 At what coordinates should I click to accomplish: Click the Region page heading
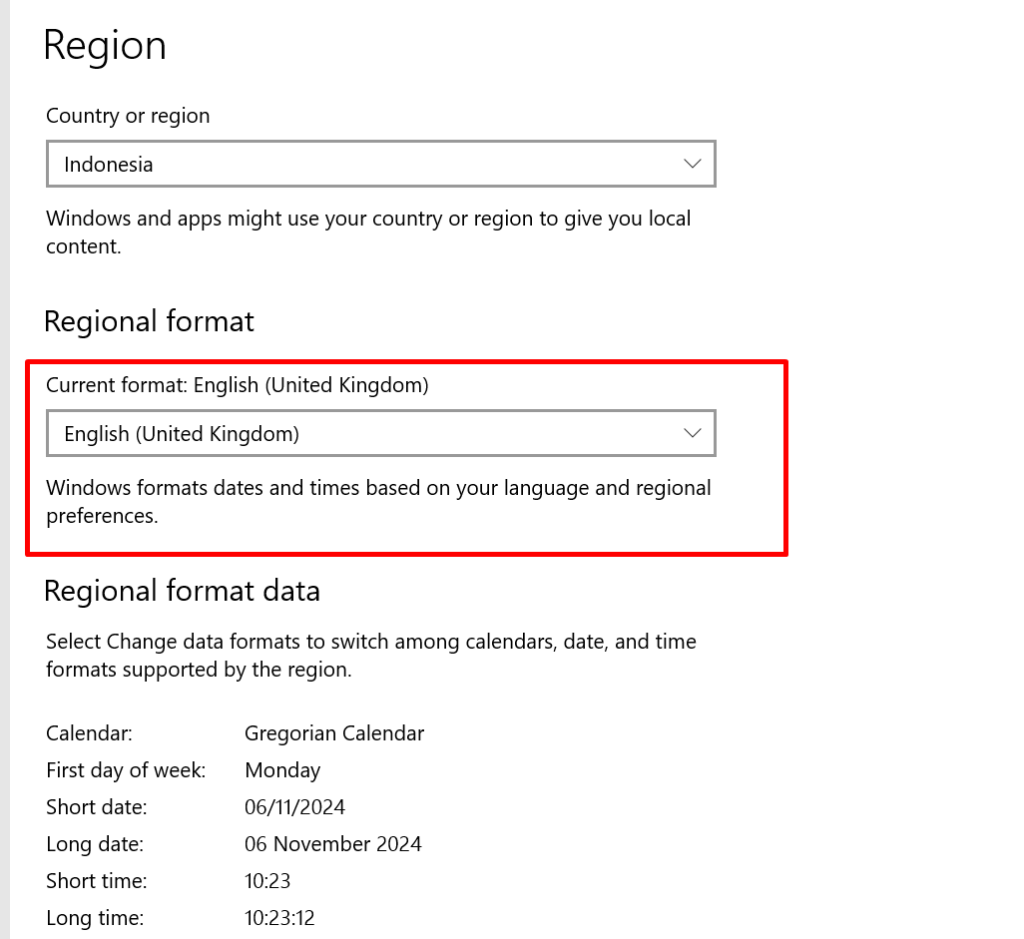tap(104, 46)
